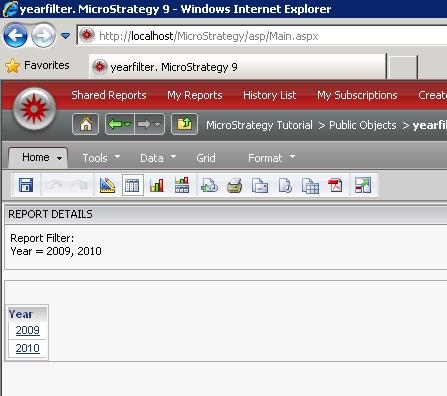Go up one folder level icon
This screenshot has width=447, height=396.
184,124
